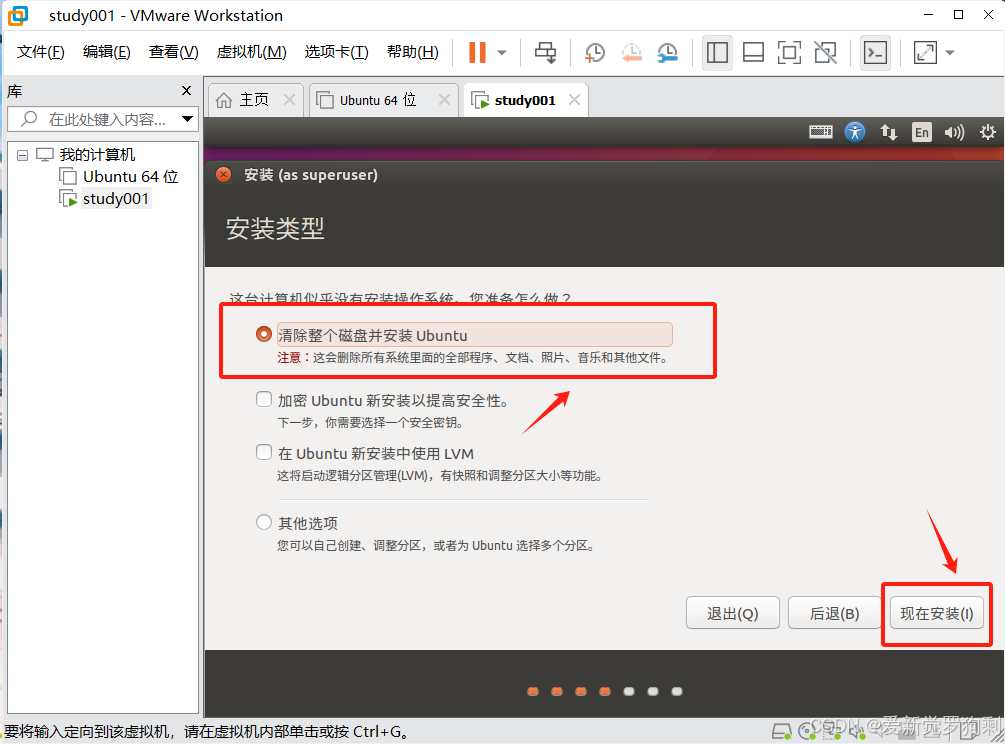Click the 退出(Q) button
Image resolution: width=1005 pixels, height=744 pixels.
tap(733, 613)
